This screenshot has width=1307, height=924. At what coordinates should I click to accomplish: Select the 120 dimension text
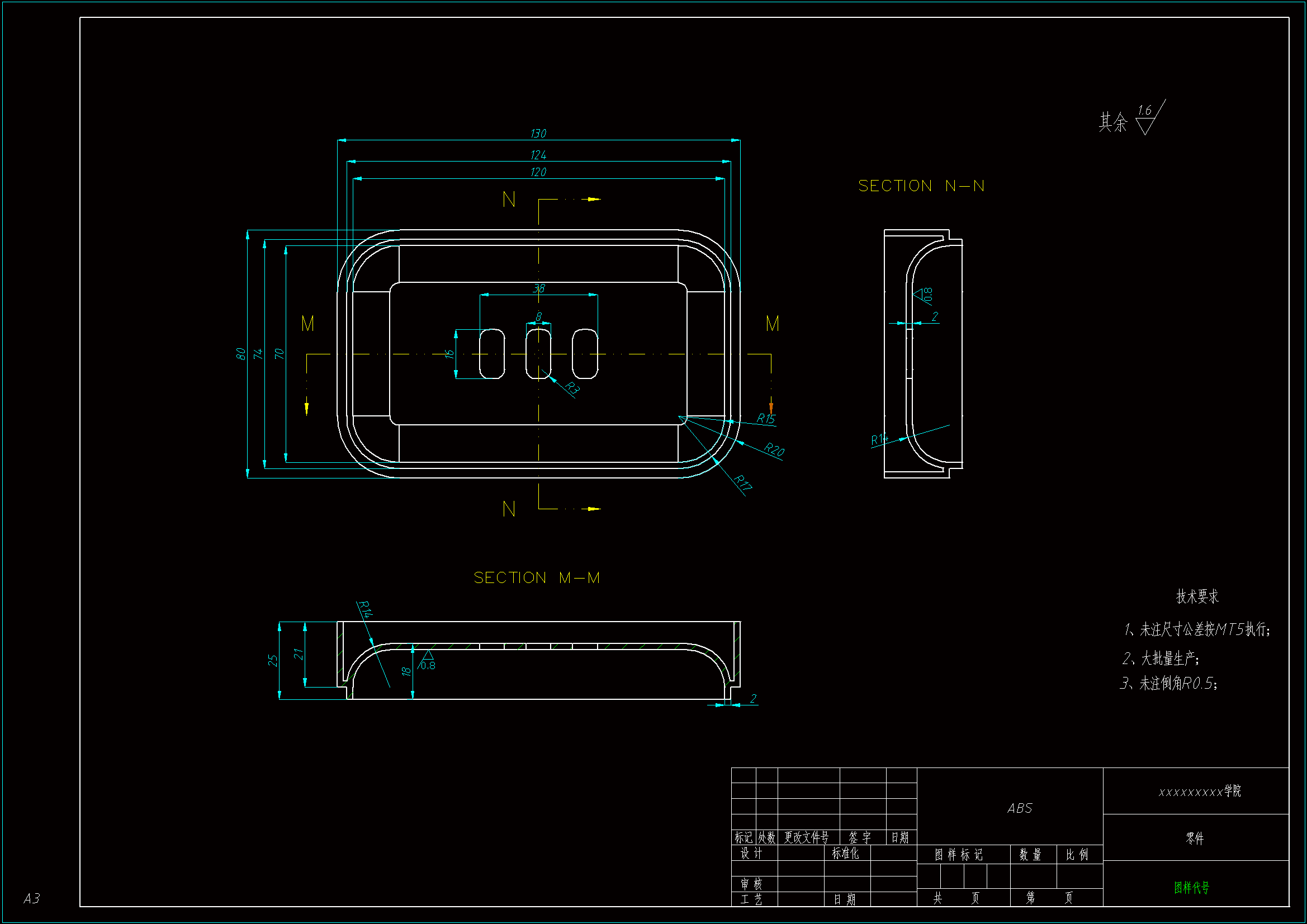pyautogui.click(x=538, y=173)
